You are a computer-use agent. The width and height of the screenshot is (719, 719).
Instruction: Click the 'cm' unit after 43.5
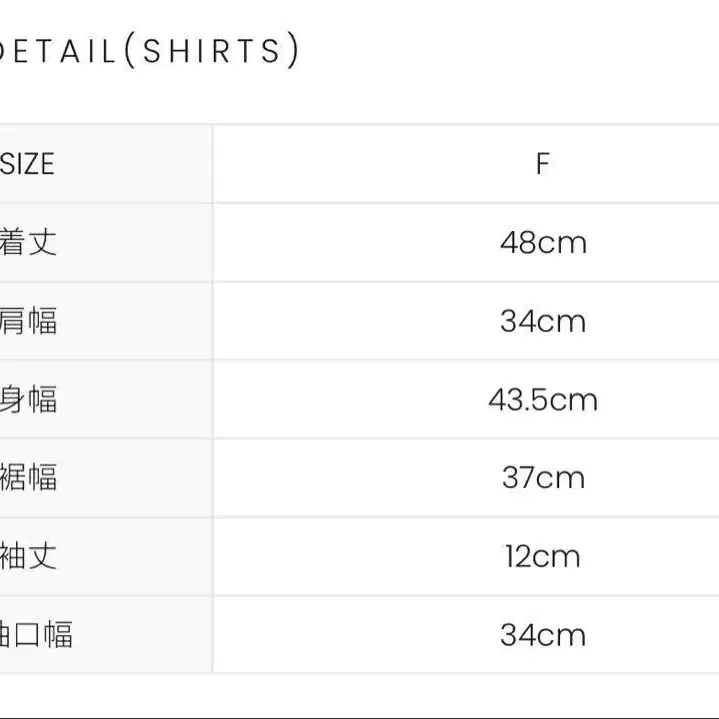point(573,400)
